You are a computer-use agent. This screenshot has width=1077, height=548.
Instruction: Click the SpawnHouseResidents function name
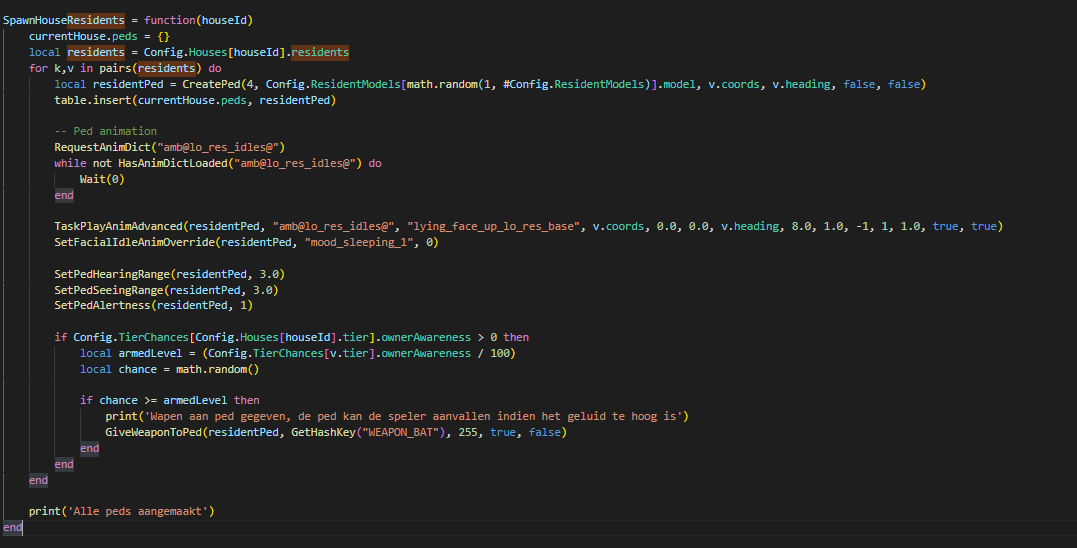coord(63,20)
